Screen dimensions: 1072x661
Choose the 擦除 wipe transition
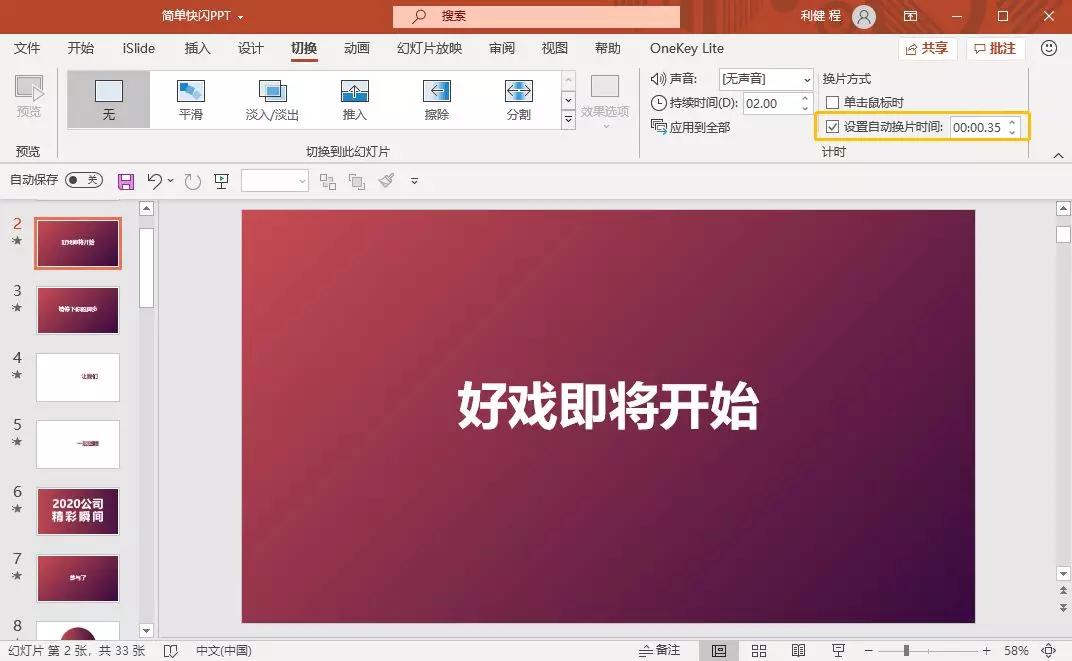click(x=435, y=98)
